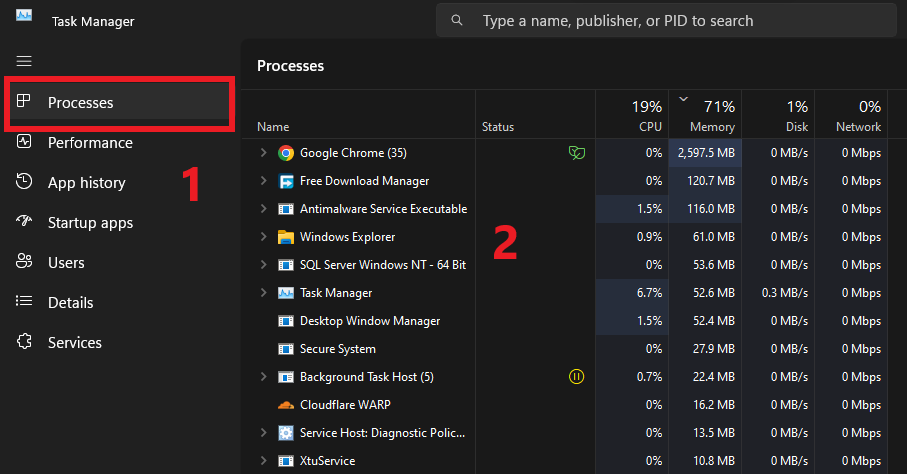Image resolution: width=907 pixels, height=474 pixels.
Task: Expand the Google Chrome process group
Action: point(263,153)
